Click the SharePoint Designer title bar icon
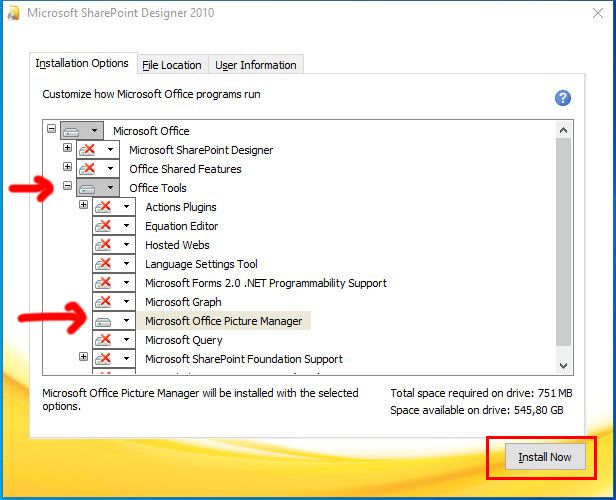The height and width of the screenshot is (500, 616). tap(13, 13)
